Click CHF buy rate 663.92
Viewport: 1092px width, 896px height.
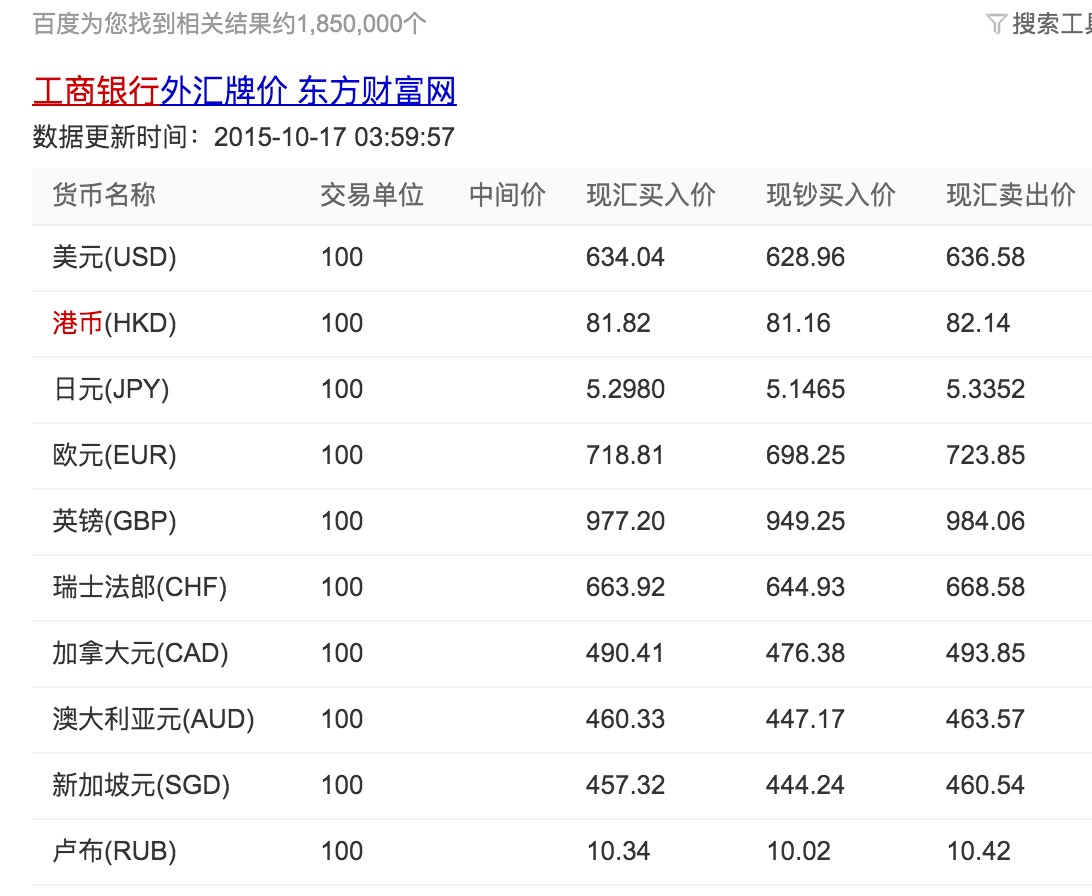(x=625, y=588)
